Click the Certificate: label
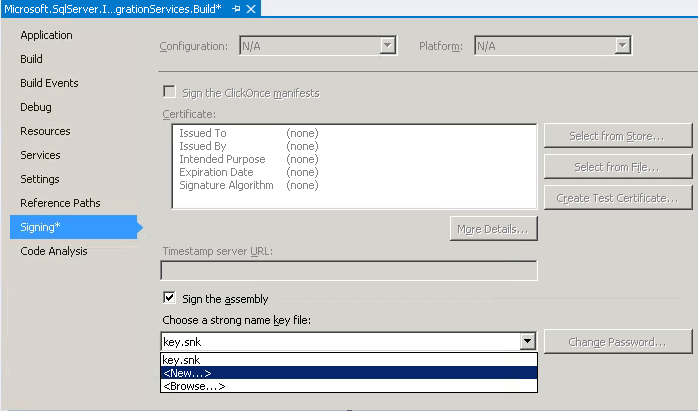Image resolution: width=698 pixels, height=411 pixels. (x=189, y=114)
